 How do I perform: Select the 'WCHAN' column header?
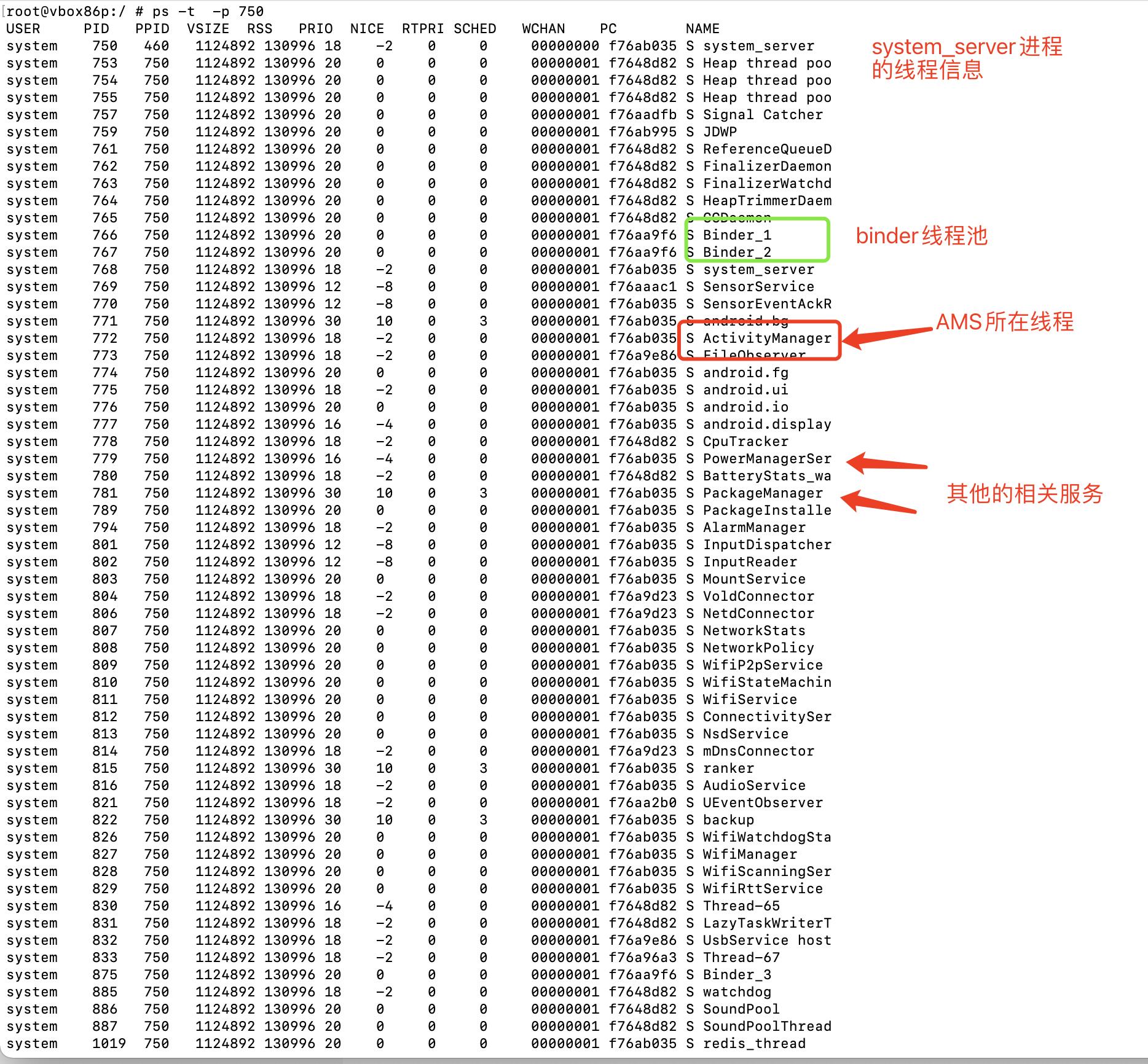click(x=543, y=28)
